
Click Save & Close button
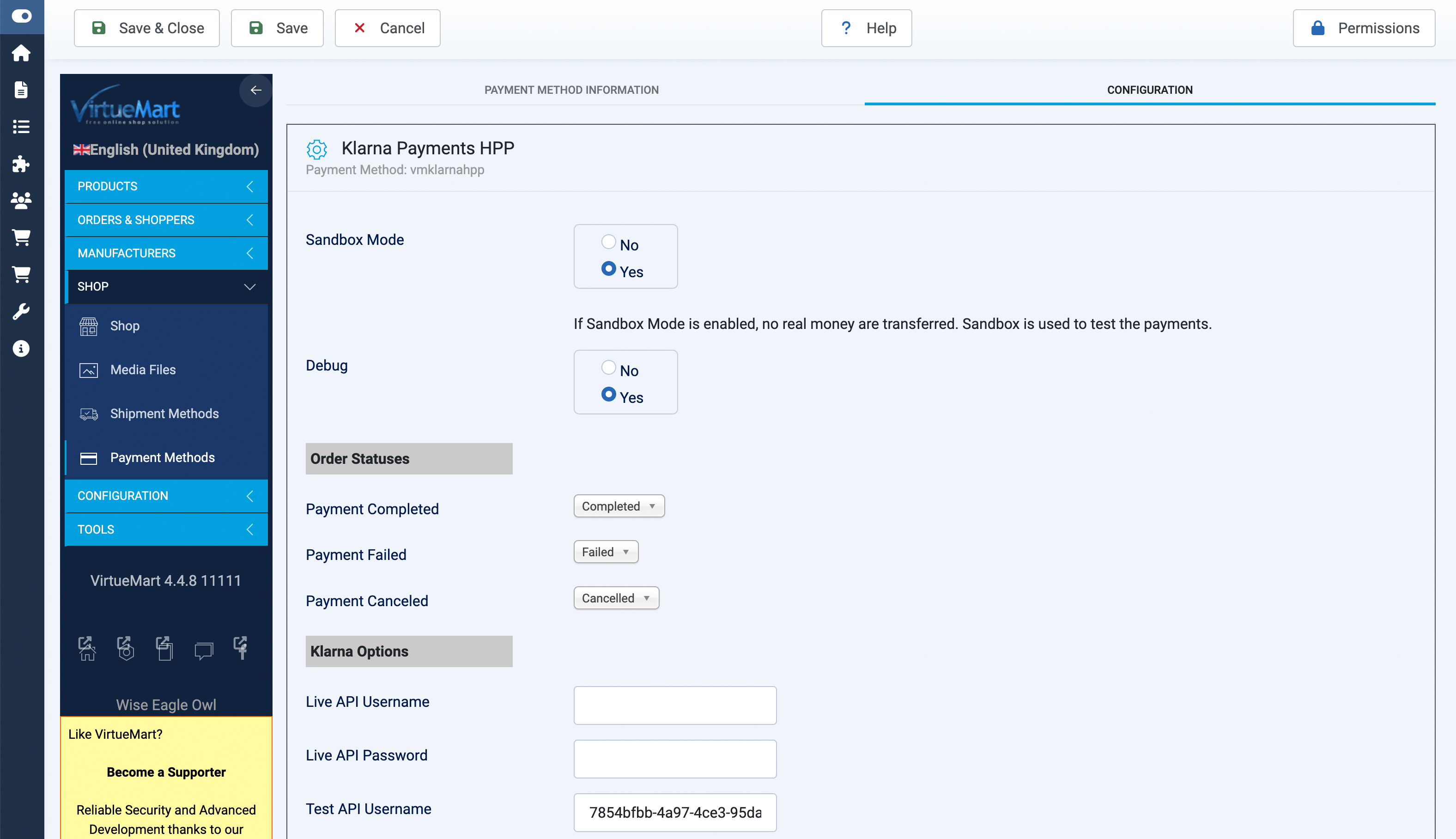pyautogui.click(x=147, y=28)
